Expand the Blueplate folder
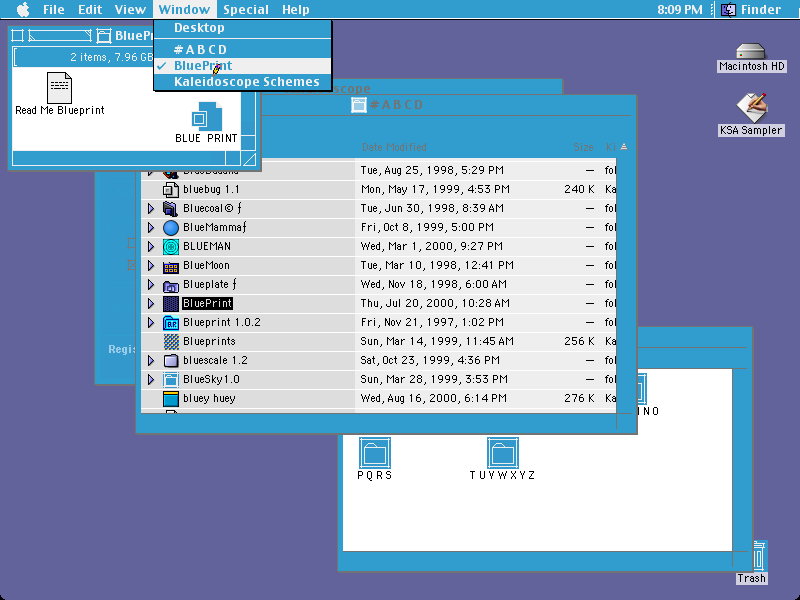This screenshot has height=600, width=800. pyautogui.click(x=151, y=285)
